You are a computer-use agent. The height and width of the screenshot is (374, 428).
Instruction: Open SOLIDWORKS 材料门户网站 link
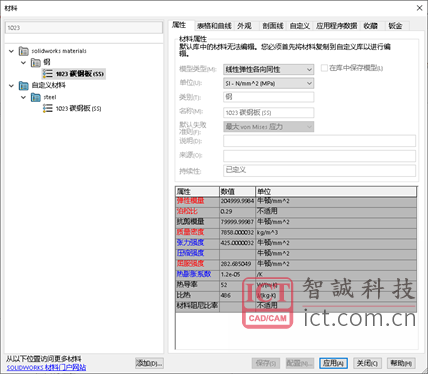[46, 367]
